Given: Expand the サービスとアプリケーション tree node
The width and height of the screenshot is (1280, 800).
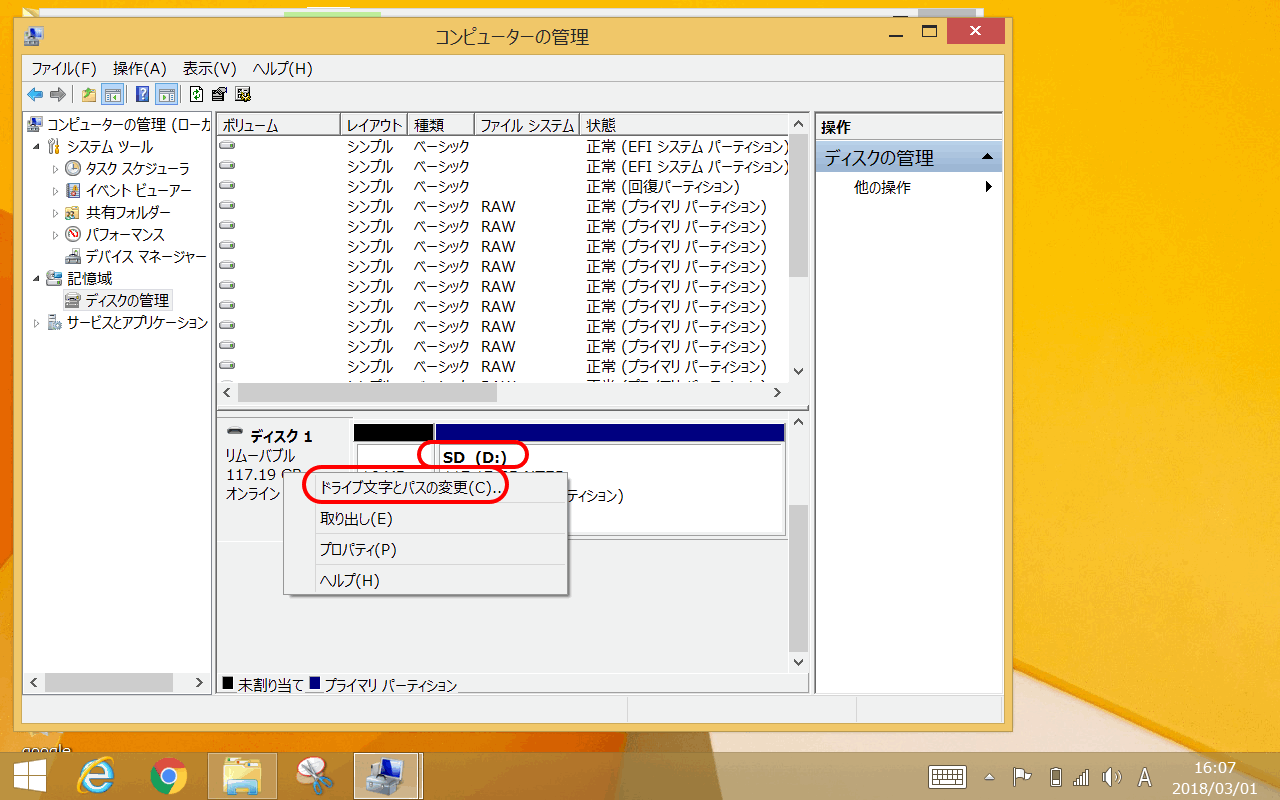Looking at the screenshot, I should (x=37, y=323).
